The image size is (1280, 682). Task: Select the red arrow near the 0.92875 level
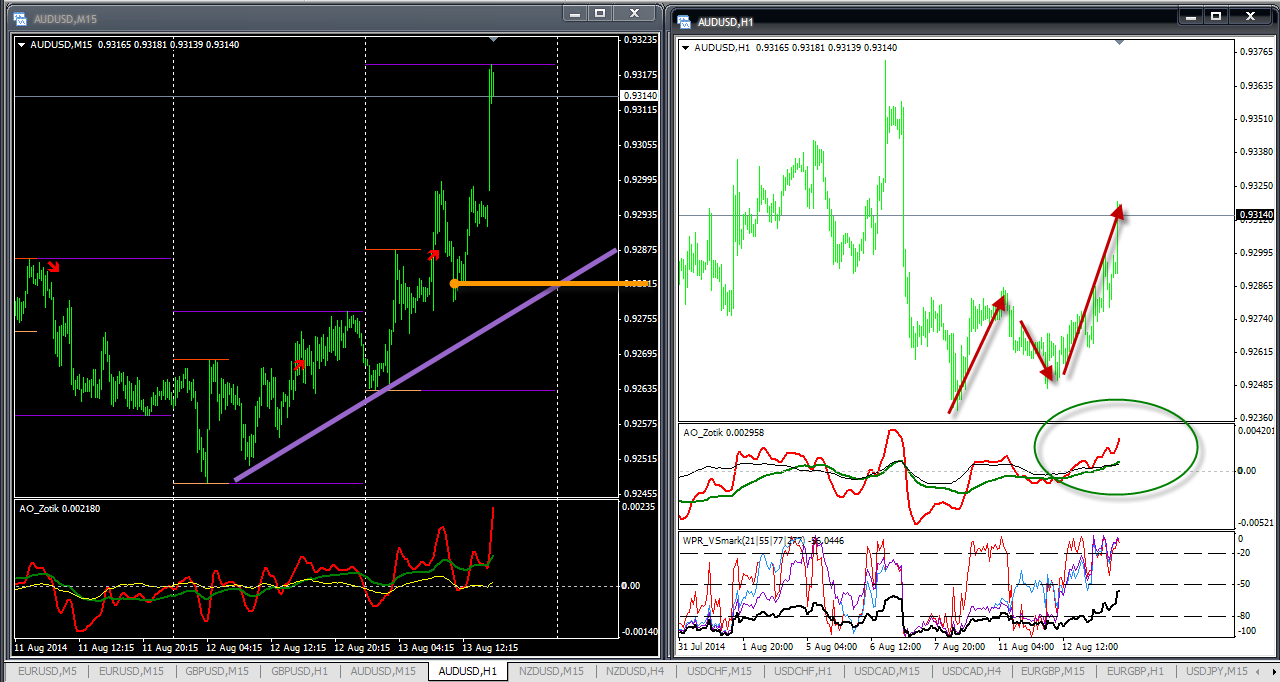tap(434, 255)
